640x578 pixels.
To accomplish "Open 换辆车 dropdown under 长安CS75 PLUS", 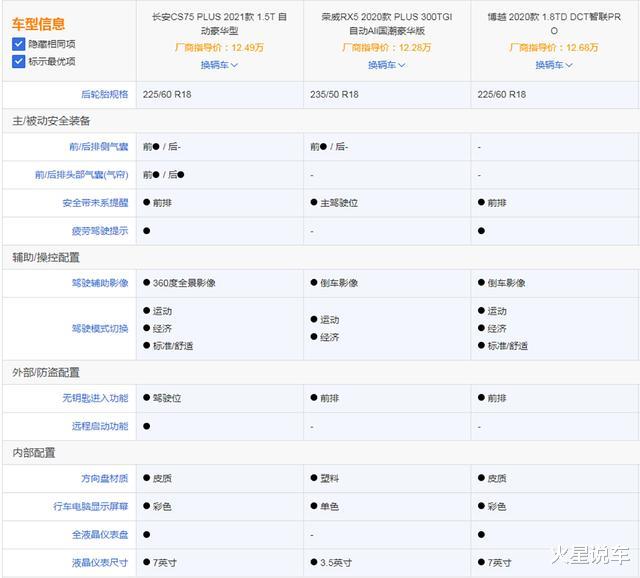I will pyautogui.click(x=219, y=65).
